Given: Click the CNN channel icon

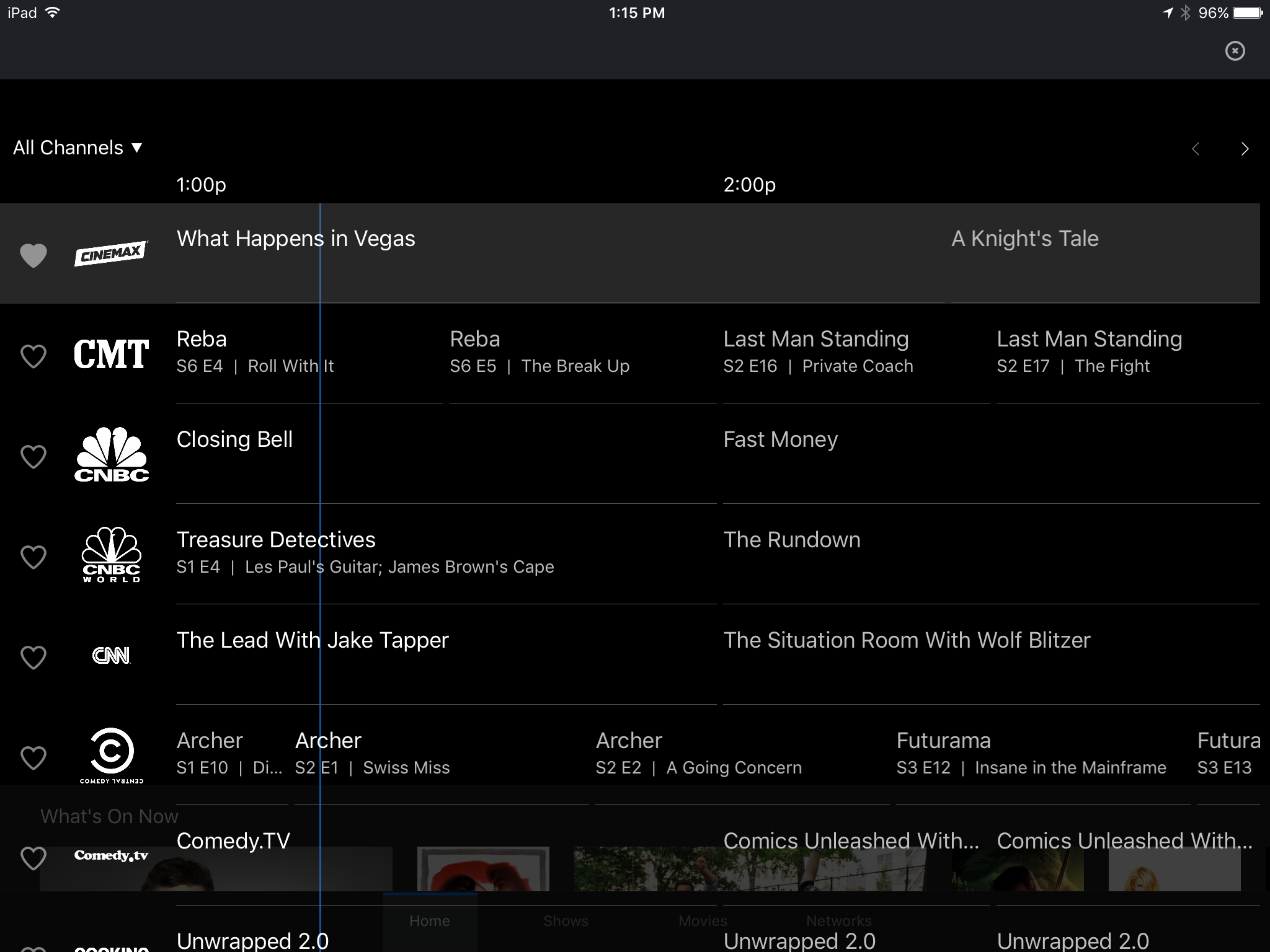Looking at the screenshot, I should click(x=110, y=655).
